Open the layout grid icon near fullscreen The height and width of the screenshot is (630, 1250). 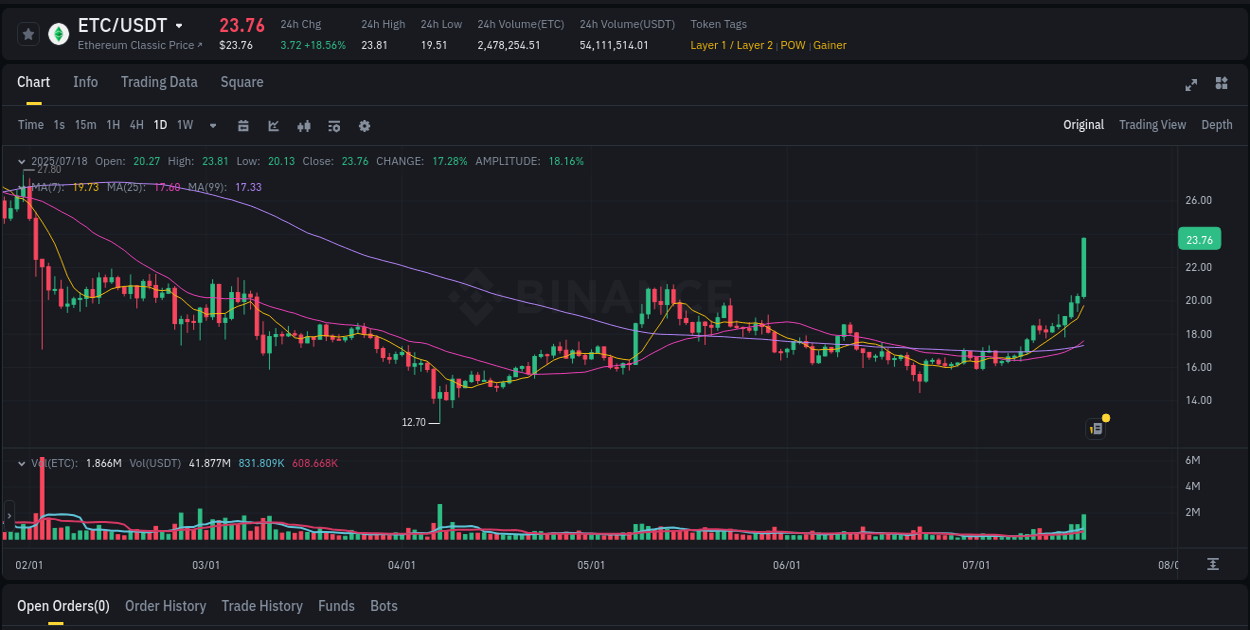(x=1221, y=85)
